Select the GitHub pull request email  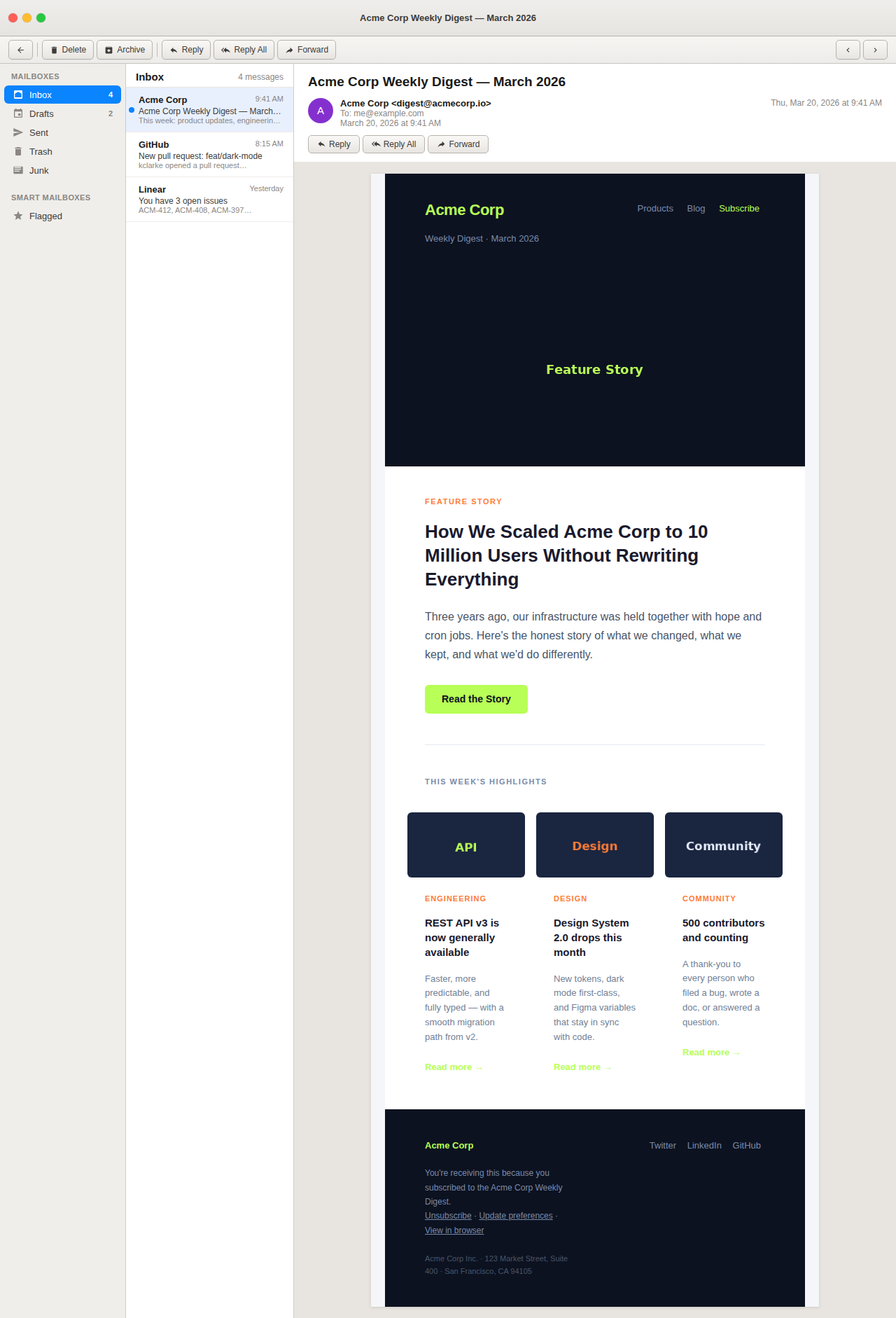pyautogui.click(x=209, y=154)
